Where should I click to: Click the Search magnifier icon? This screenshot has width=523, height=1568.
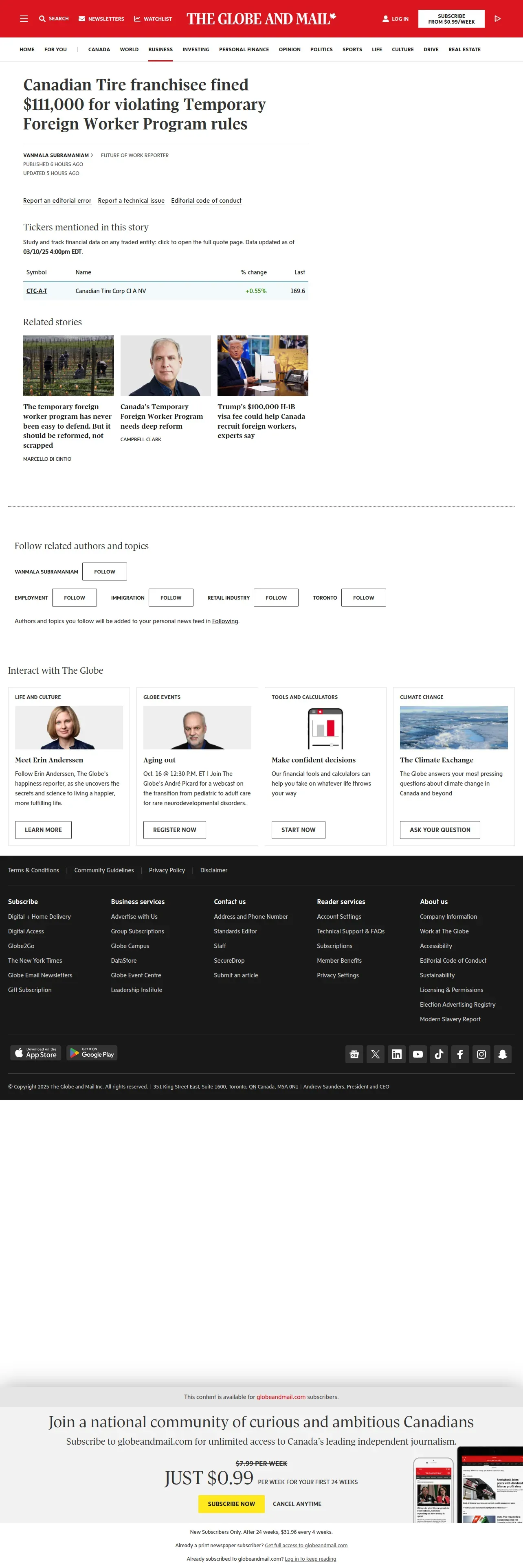(42, 19)
